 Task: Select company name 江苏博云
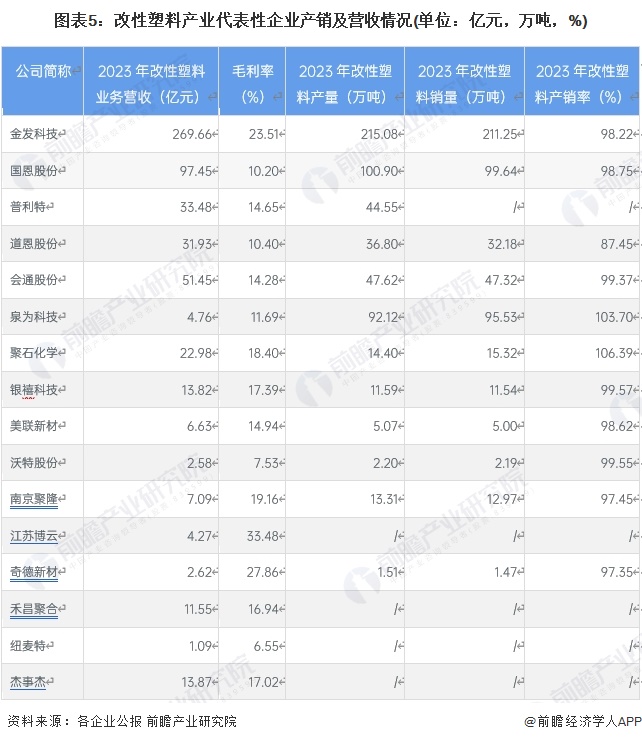34,536
